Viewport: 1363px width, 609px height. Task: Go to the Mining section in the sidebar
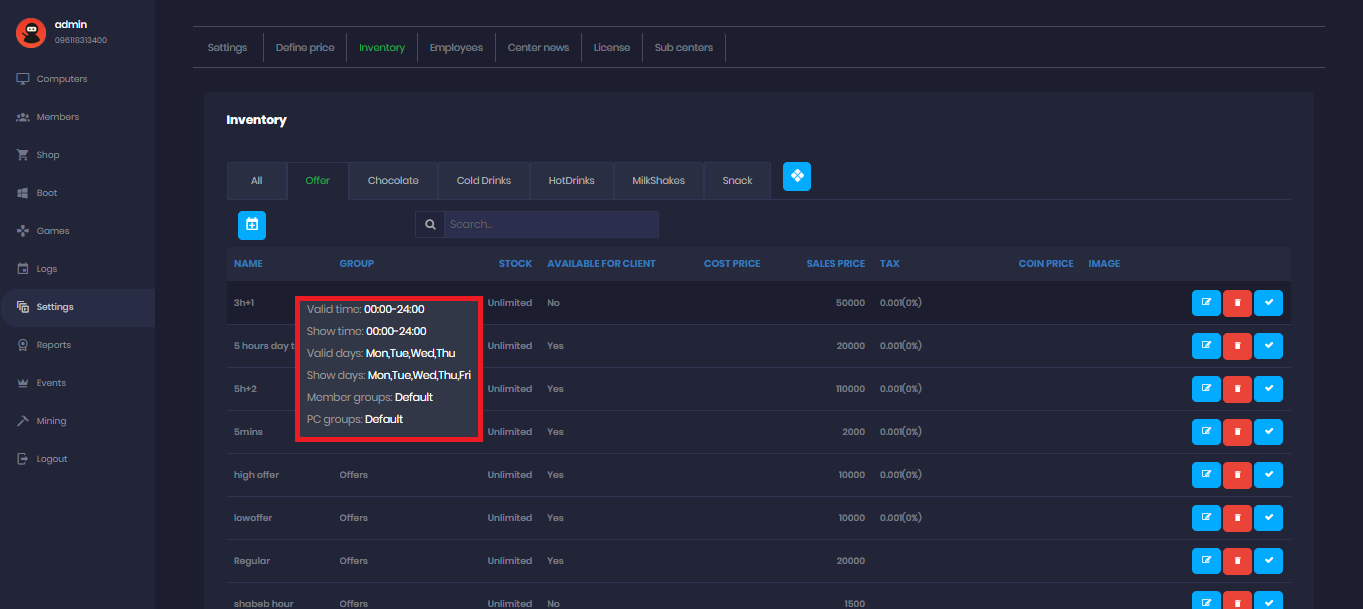[51, 421]
